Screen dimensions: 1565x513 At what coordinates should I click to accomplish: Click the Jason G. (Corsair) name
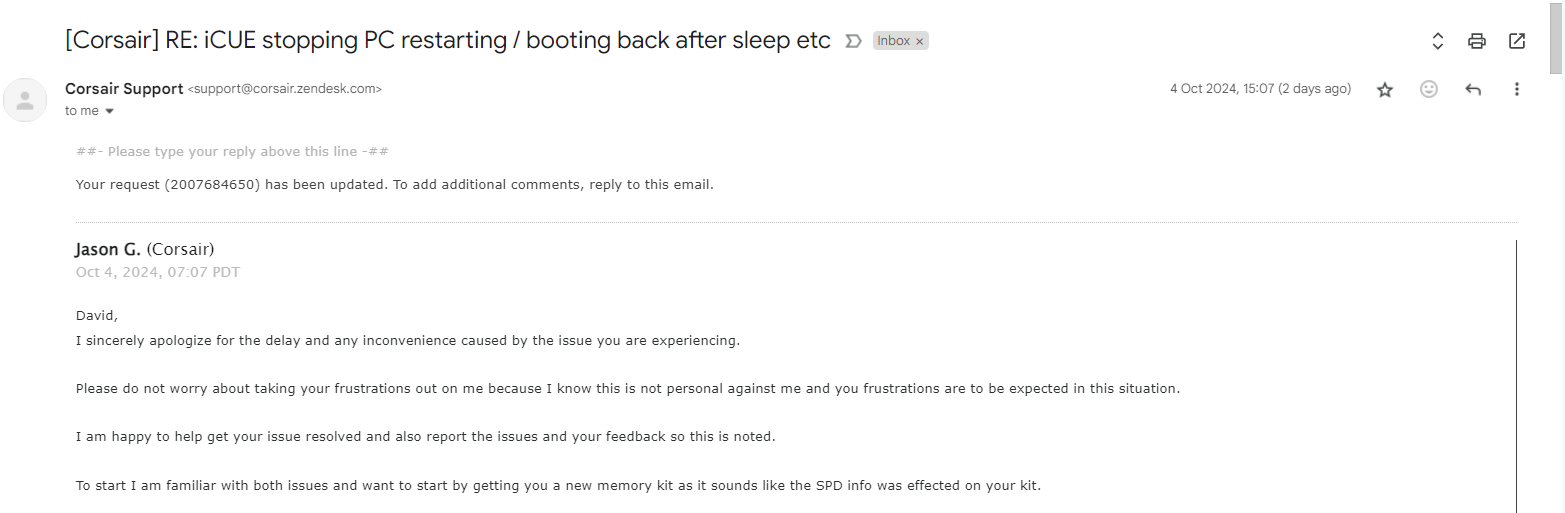[x=145, y=249]
